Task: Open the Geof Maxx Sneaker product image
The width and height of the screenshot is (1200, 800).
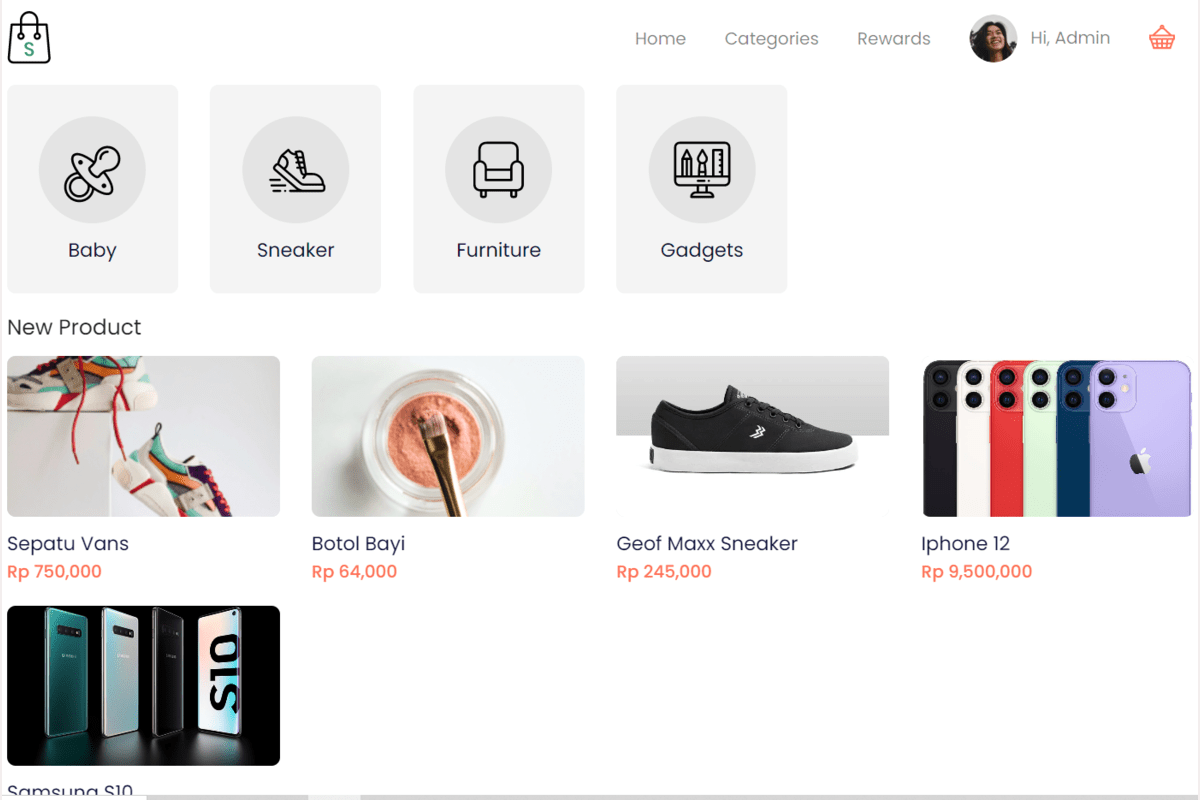Action: 752,436
